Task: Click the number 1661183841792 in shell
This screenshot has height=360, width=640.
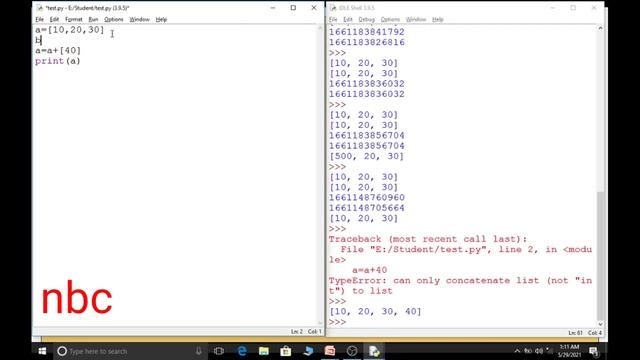Action: pyautogui.click(x=367, y=32)
